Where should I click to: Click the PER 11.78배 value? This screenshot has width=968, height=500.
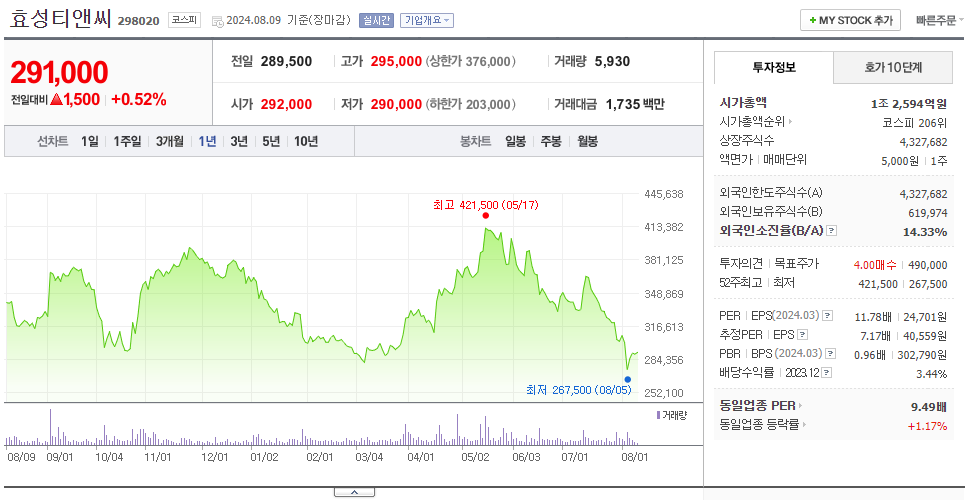[x=873, y=317]
